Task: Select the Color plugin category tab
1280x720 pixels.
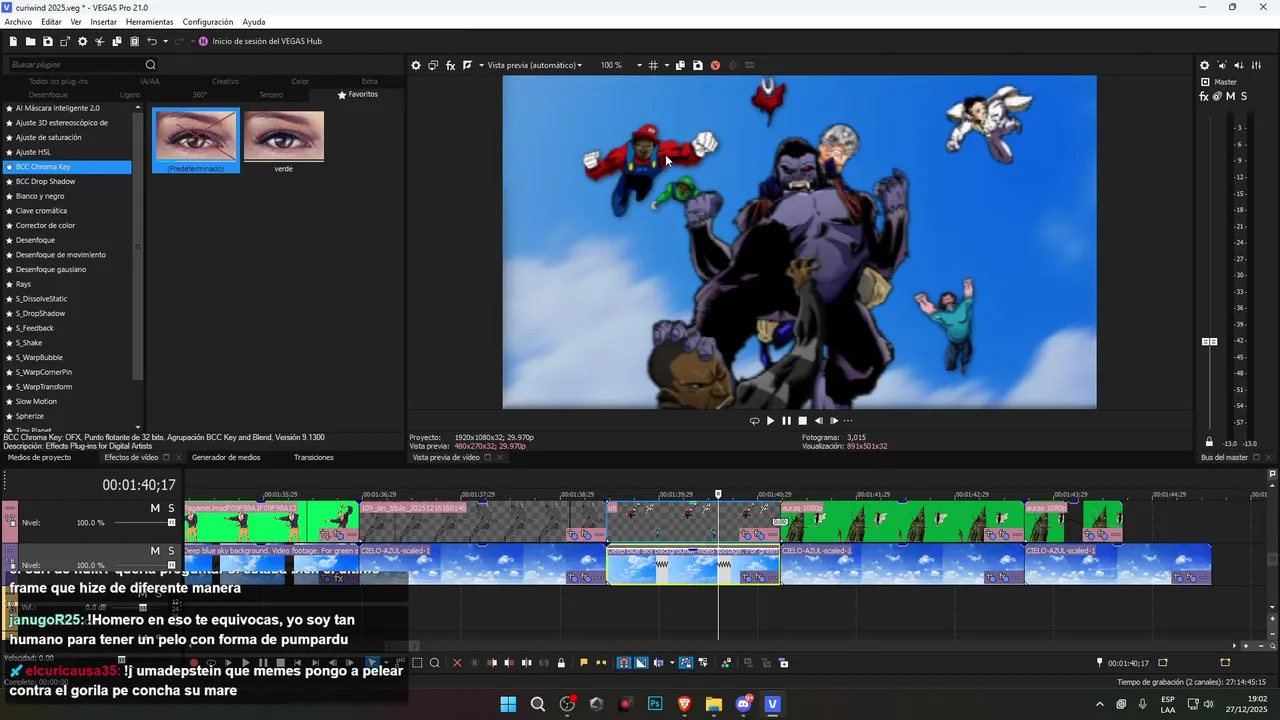Action: point(300,81)
